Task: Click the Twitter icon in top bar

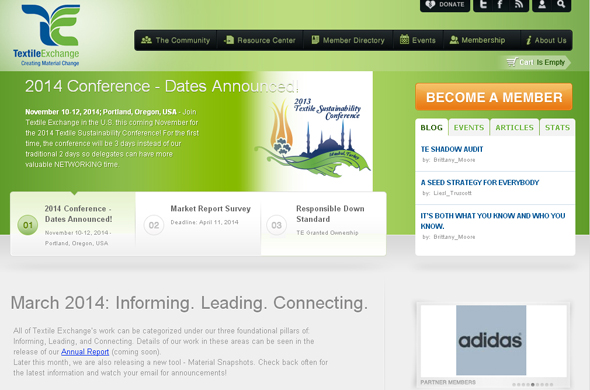Action: tap(483, 5)
